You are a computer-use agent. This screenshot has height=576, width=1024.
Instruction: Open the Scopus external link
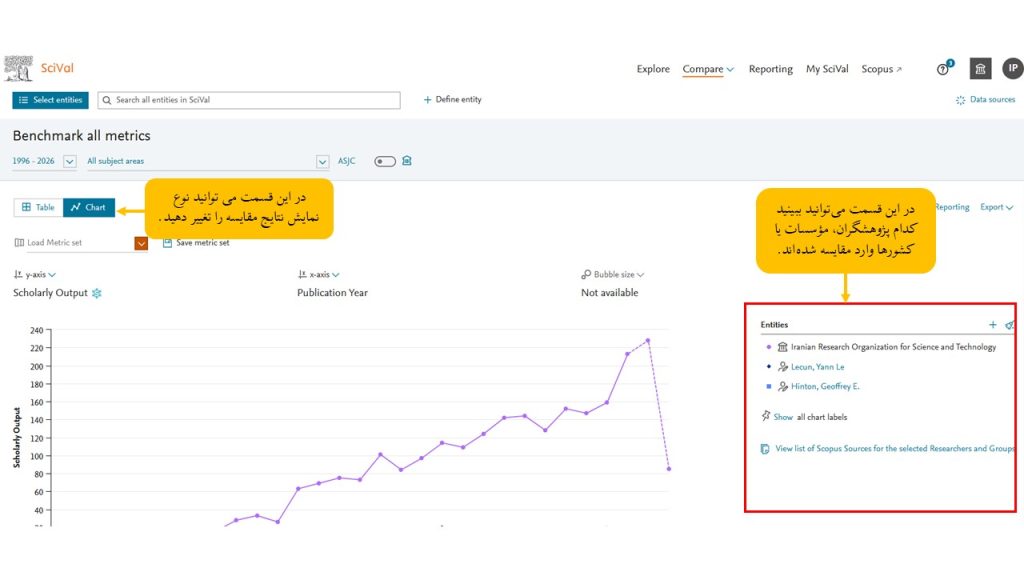[881, 69]
